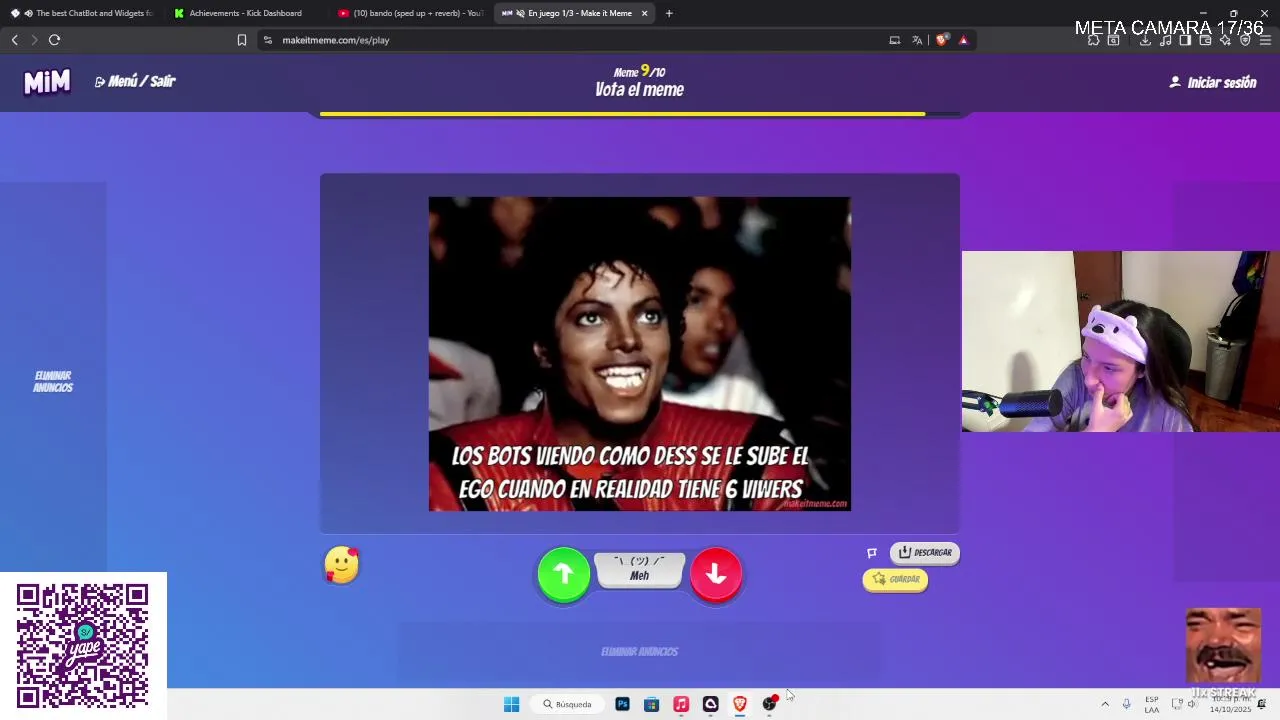Open site settings icon in address bar
Viewport: 1280px width, 720px height.
pyautogui.click(x=267, y=40)
